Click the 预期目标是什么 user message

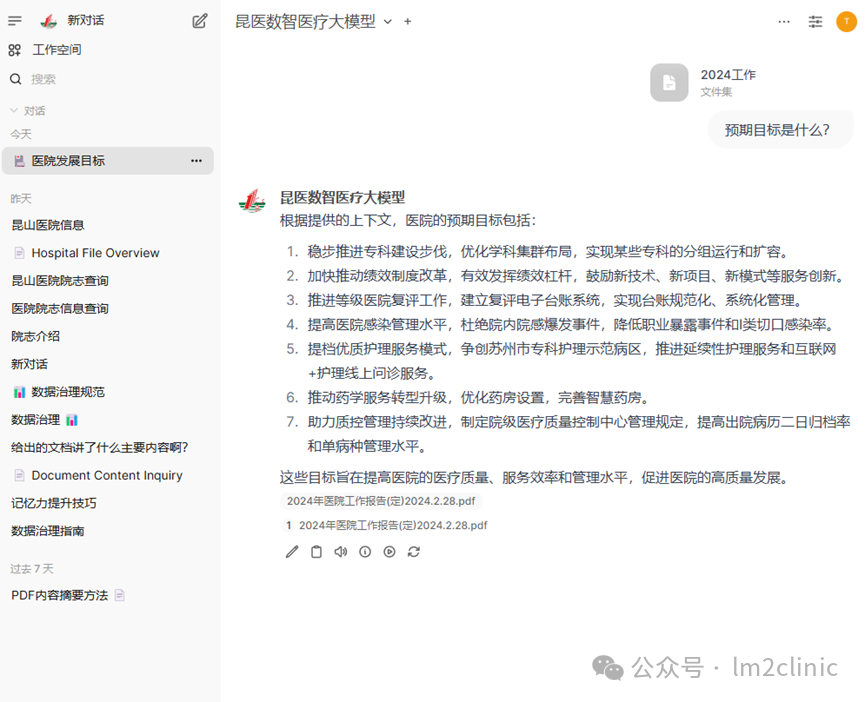click(x=777, y=130)
